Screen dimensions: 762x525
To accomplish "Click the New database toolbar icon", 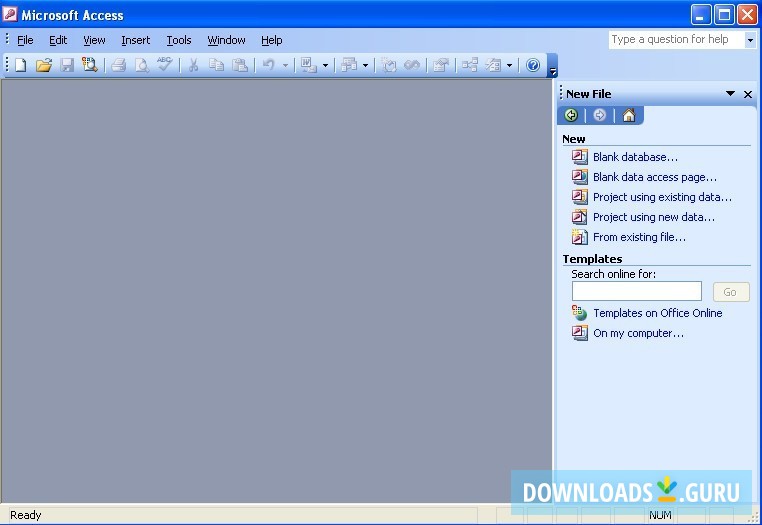I will click(20, 65).
